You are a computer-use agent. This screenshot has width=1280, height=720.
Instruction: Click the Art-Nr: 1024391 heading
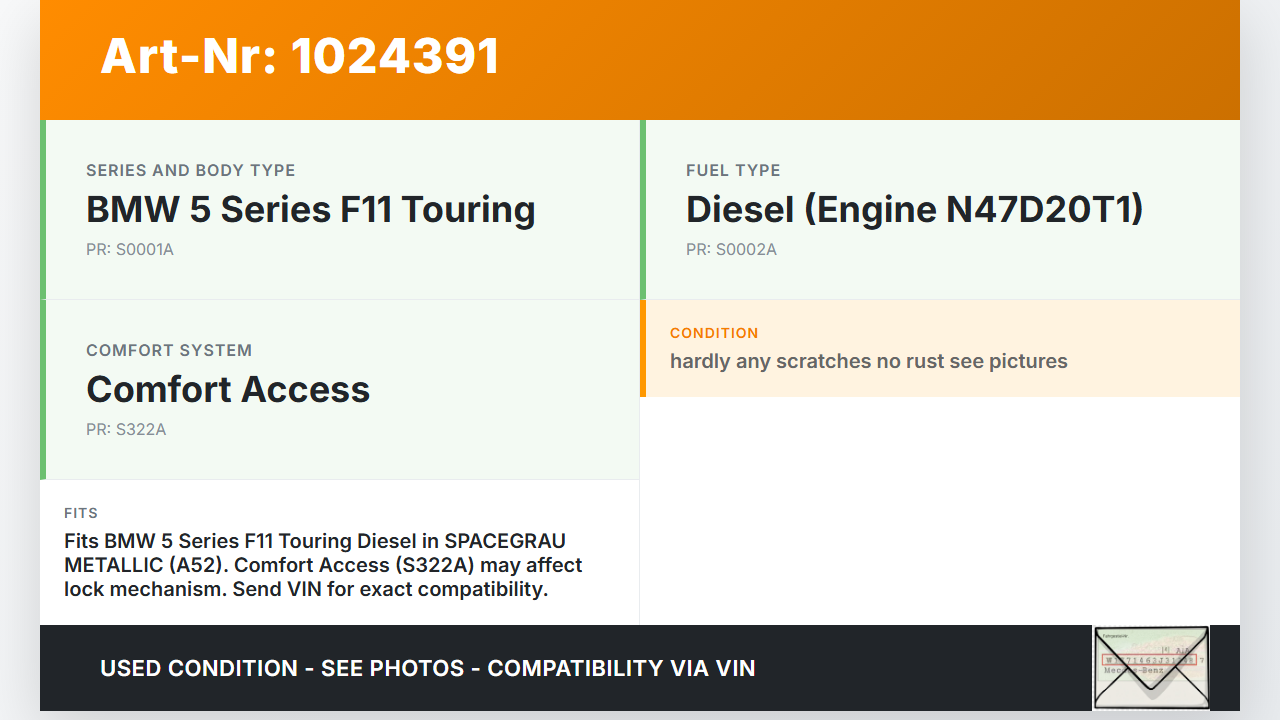300,56
